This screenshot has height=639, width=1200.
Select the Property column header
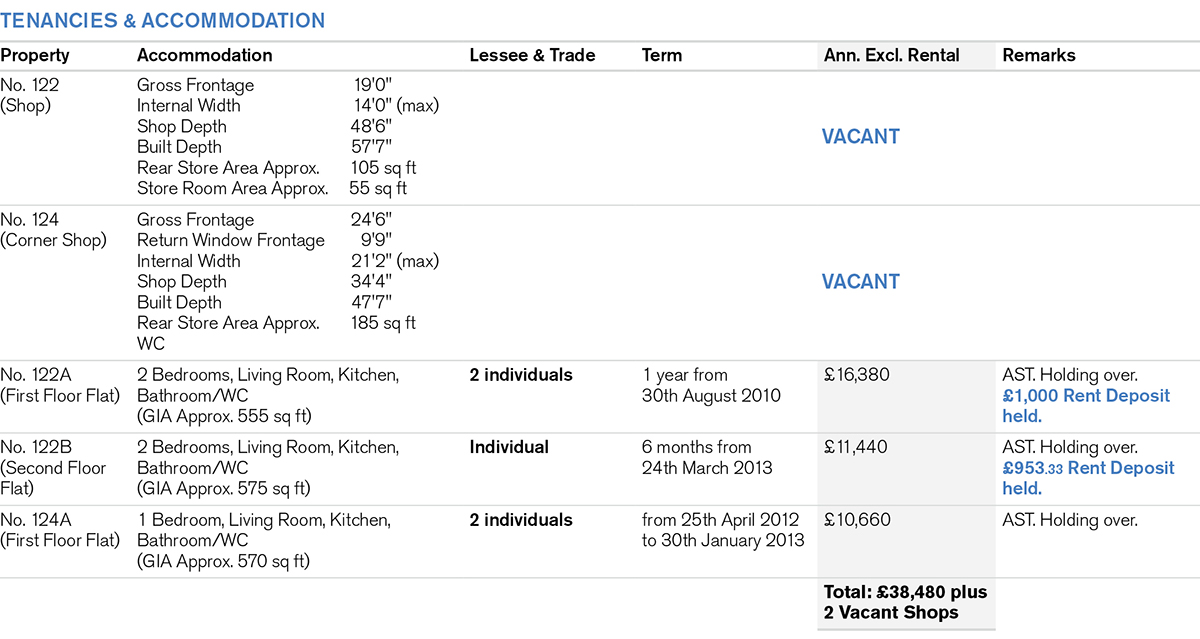coord(34,56)
